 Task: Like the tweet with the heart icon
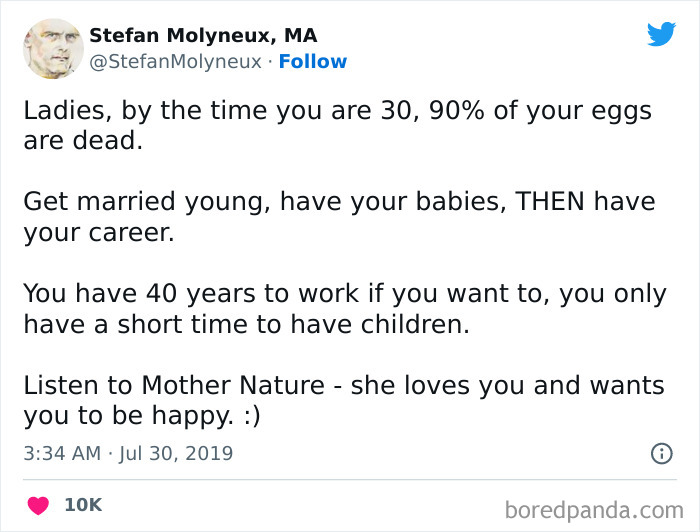point(39,505)
